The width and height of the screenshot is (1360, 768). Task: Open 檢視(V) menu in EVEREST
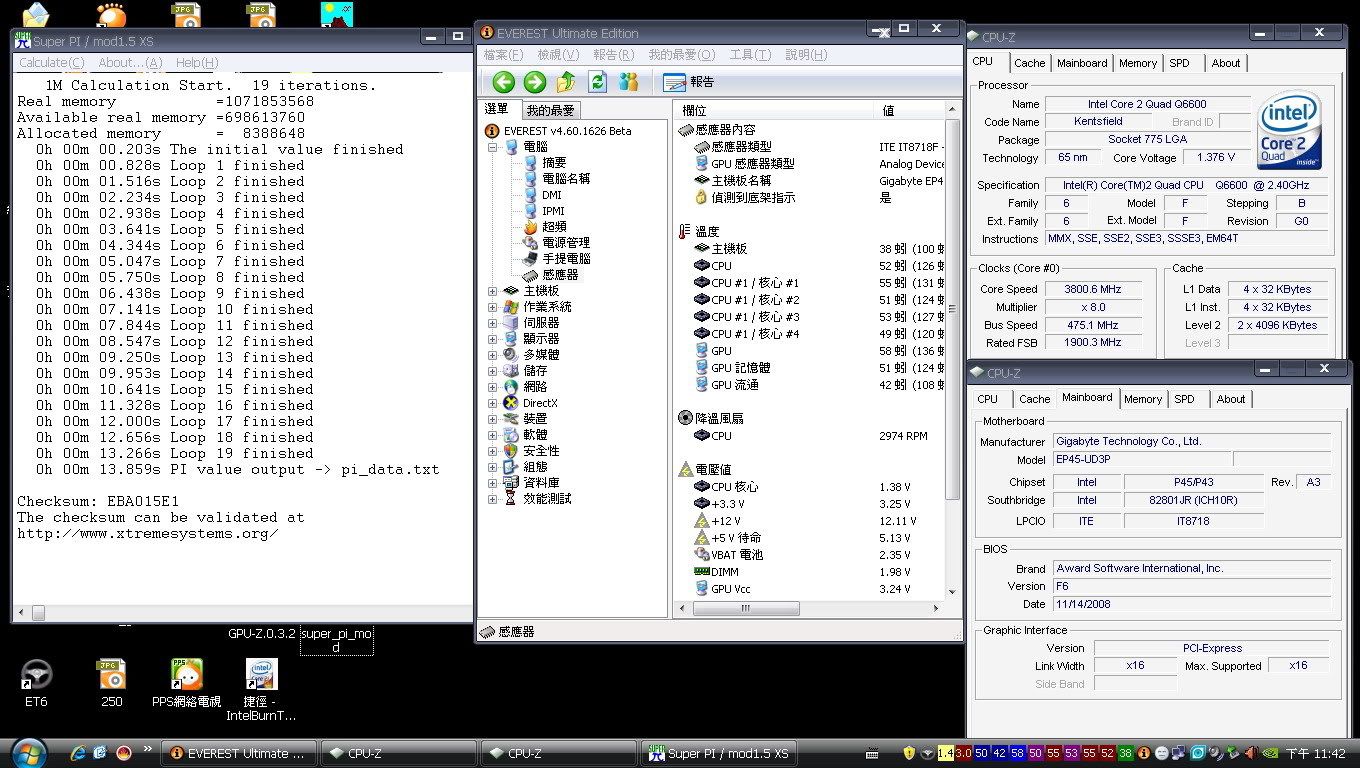[x=558, y=55]
